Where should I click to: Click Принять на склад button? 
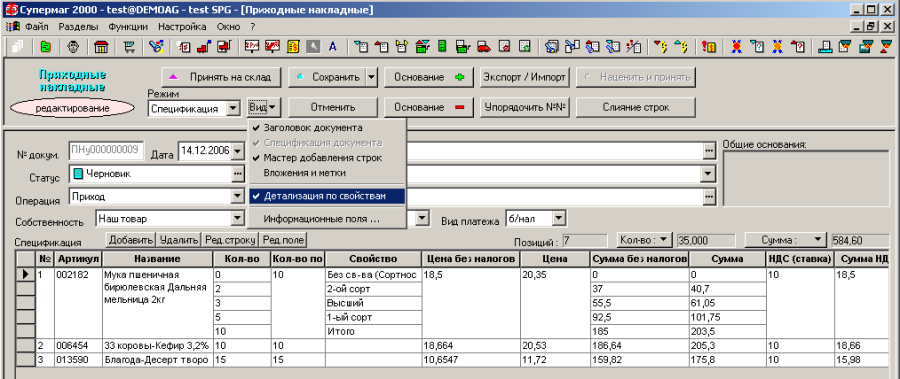click(x=223, y=77)
